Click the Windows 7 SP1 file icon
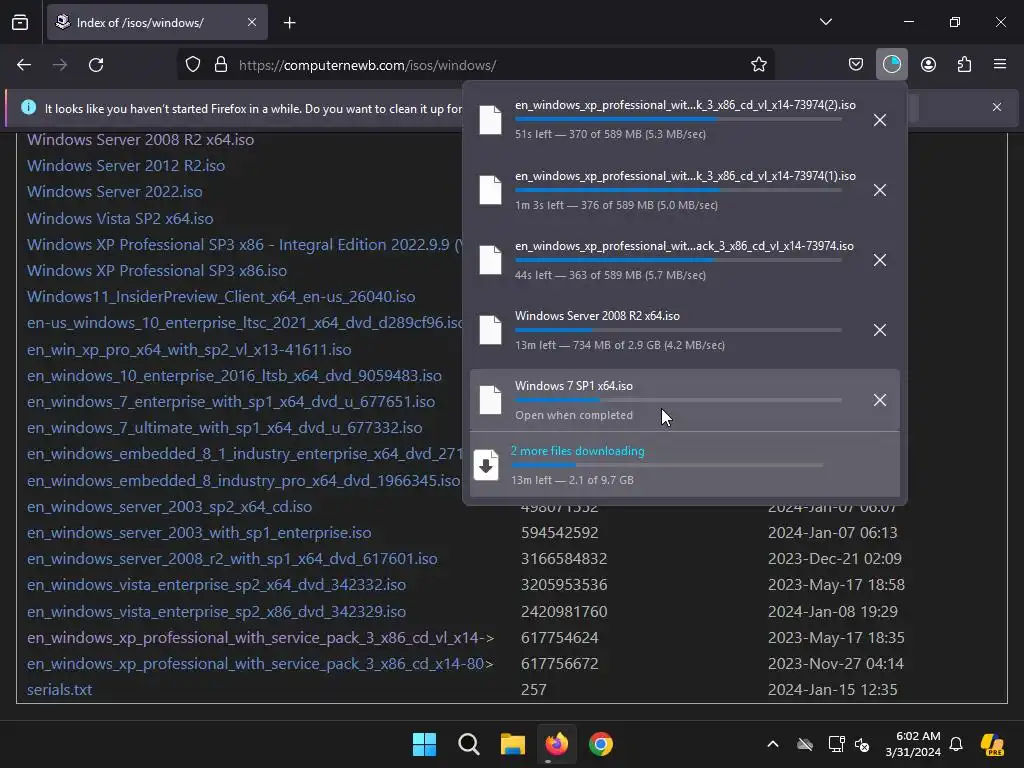Screen dimensions: 1024x768 [x=490, y=400]
